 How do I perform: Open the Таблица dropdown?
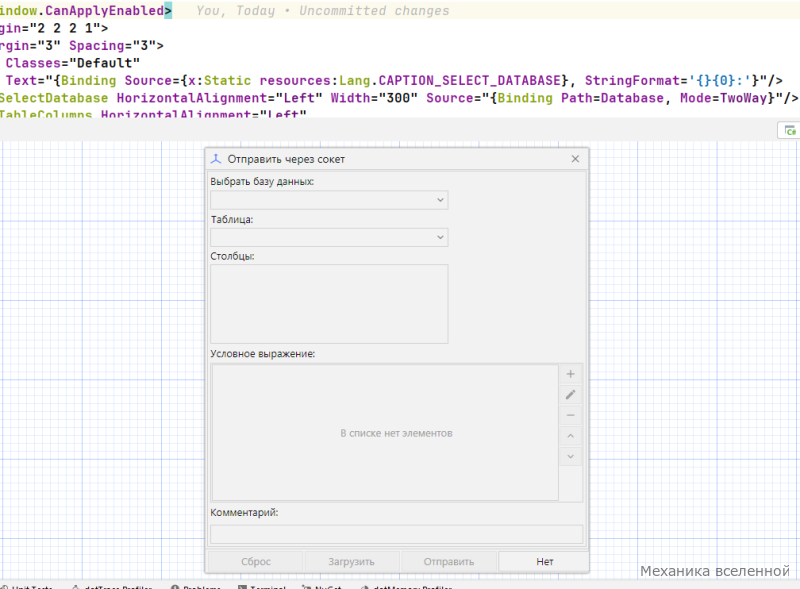tap(329, 237)
